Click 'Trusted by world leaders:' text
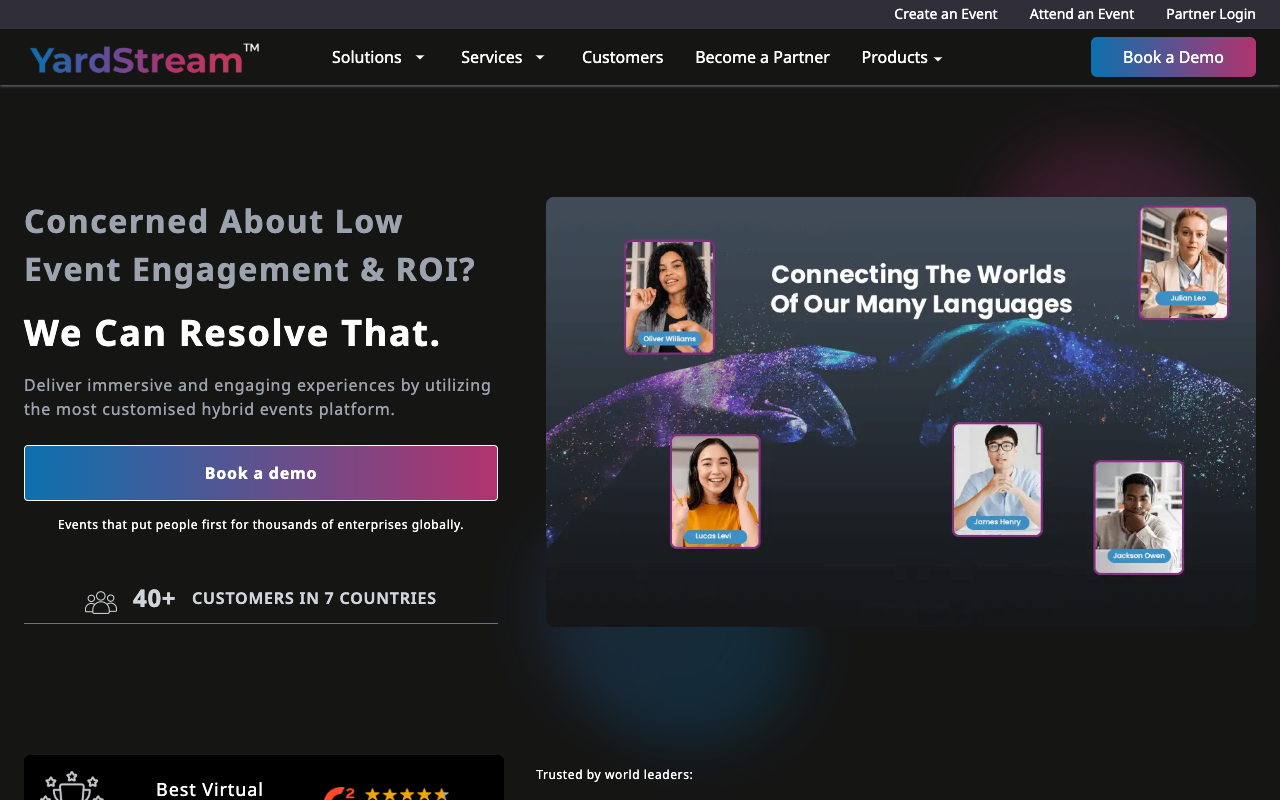The image size is (1280, 800). [614, 775]
